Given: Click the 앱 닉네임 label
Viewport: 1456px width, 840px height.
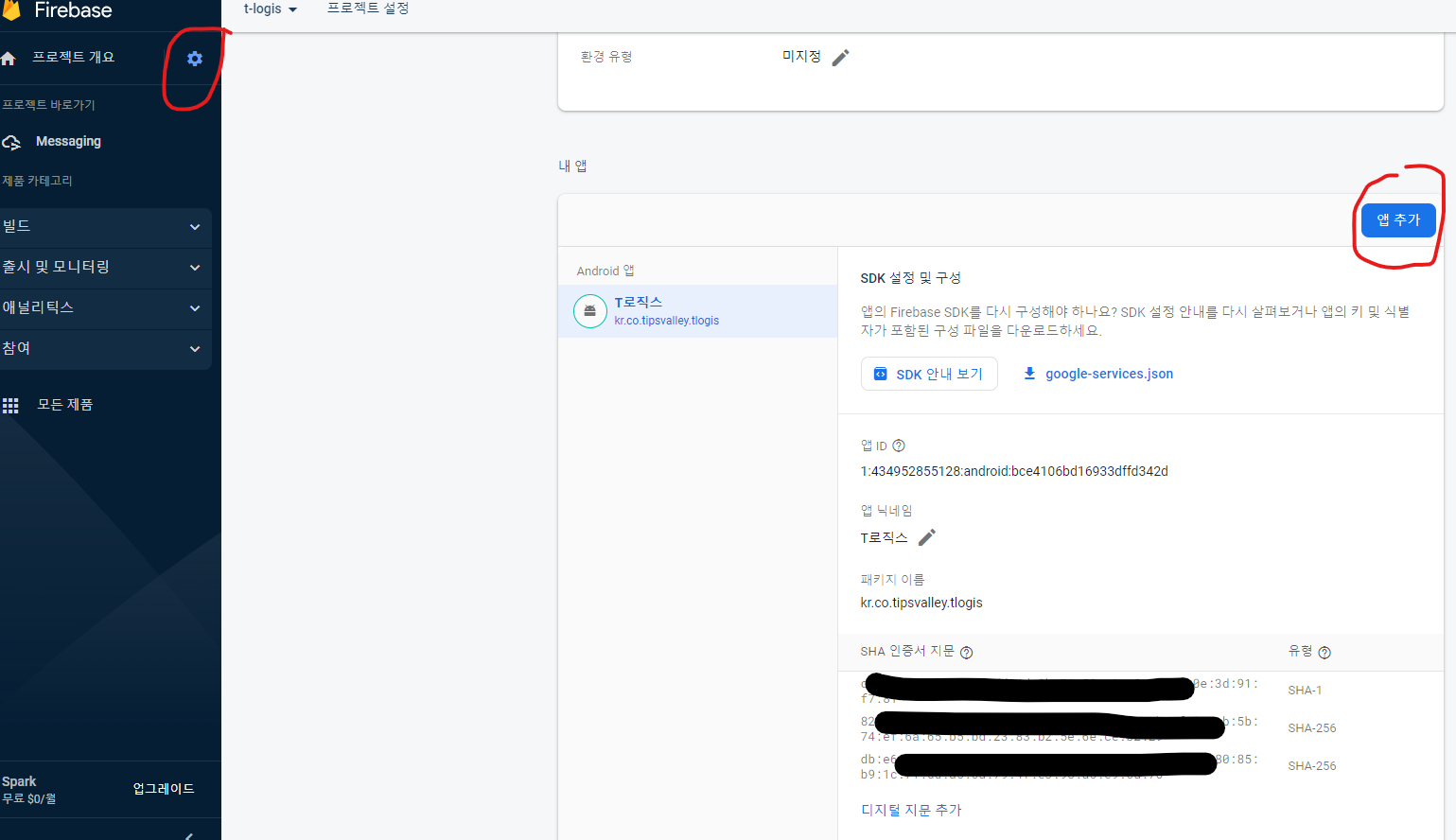Looking at the screenshot, I should [x=886, y=511].
